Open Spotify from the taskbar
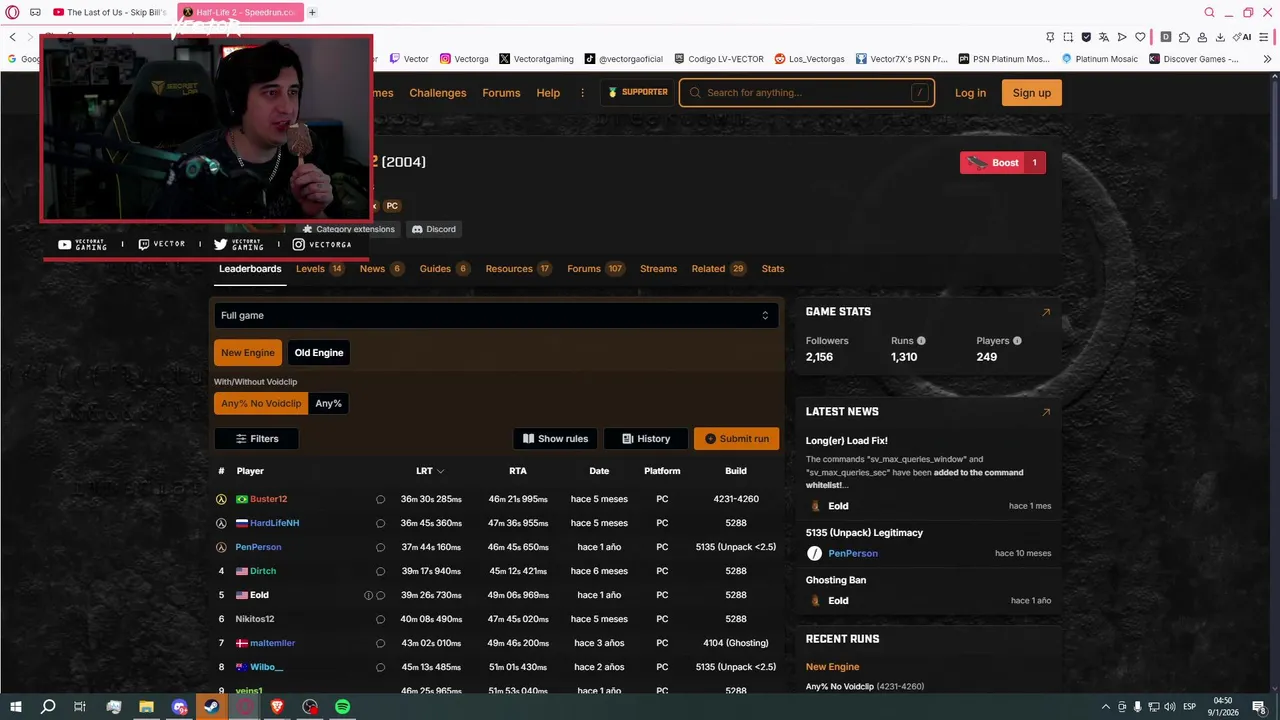The height and width of the screenshot is (720, 1280). click(342, 707)
